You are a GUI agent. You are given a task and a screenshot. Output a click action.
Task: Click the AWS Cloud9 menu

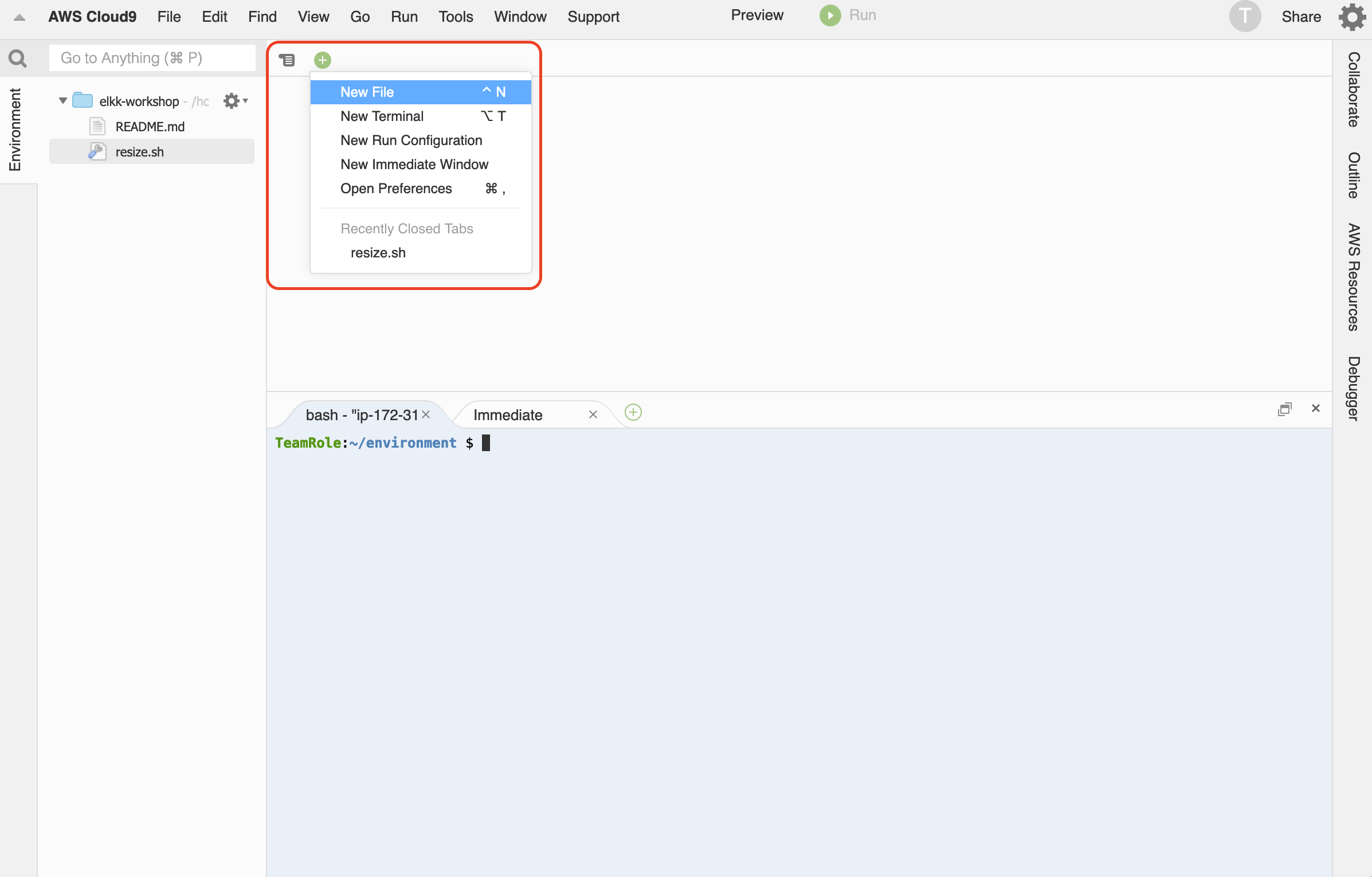point(92,17)
